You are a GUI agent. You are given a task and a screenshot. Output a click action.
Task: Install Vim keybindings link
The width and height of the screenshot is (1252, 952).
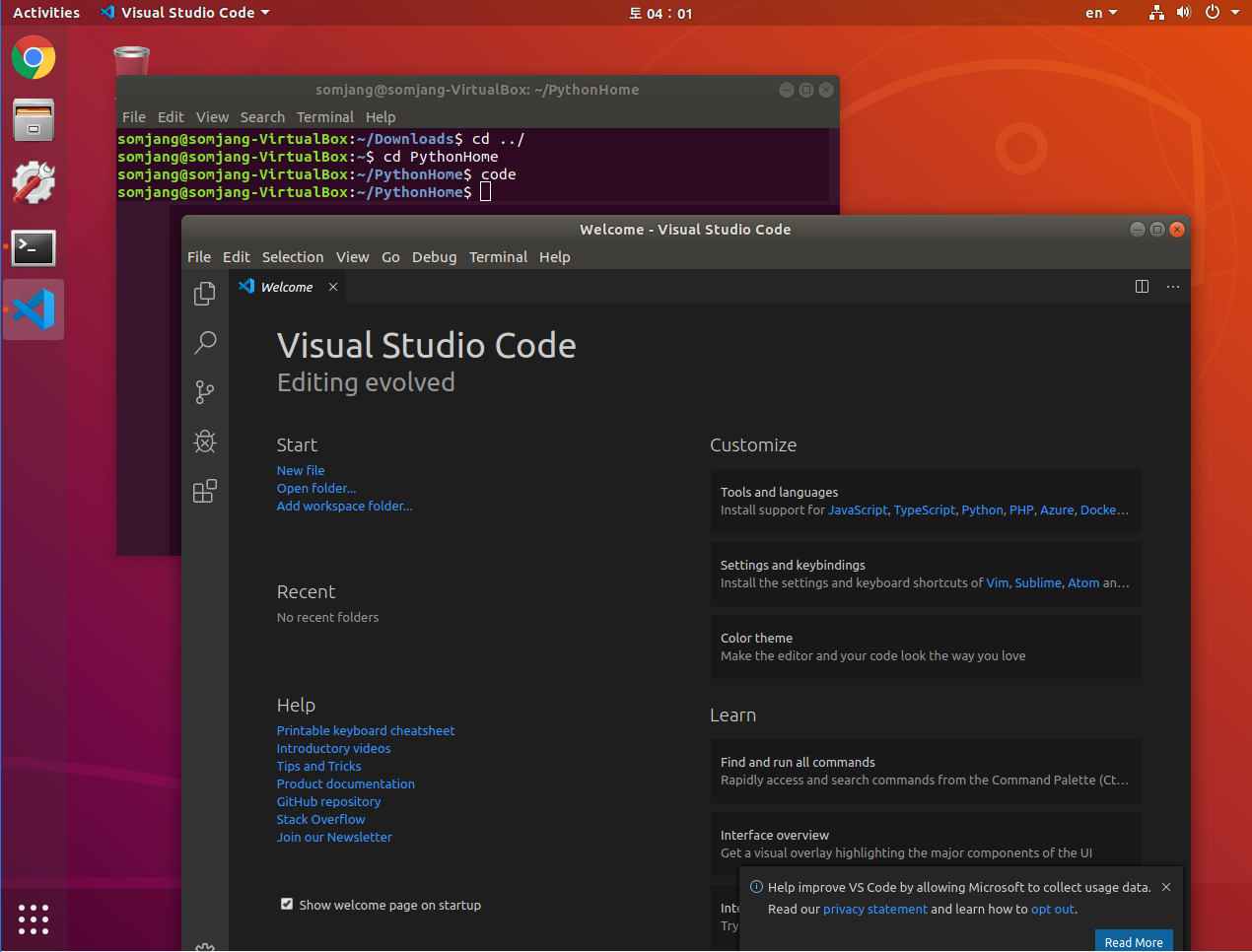998,583
